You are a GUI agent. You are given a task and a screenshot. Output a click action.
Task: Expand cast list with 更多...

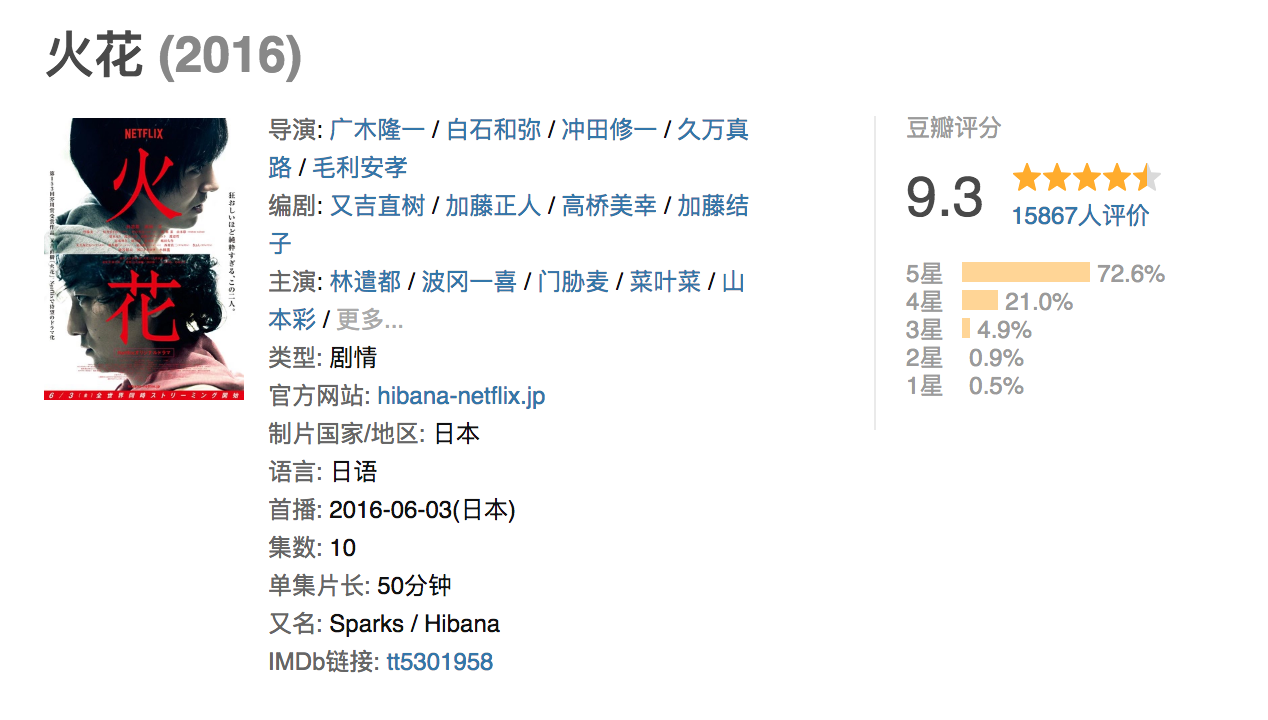click(370, 320)
